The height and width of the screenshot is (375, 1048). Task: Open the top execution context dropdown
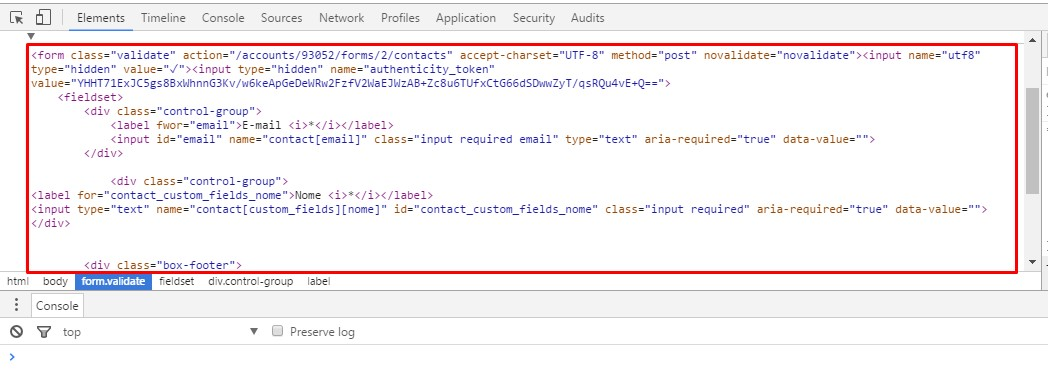coord(159,332)
